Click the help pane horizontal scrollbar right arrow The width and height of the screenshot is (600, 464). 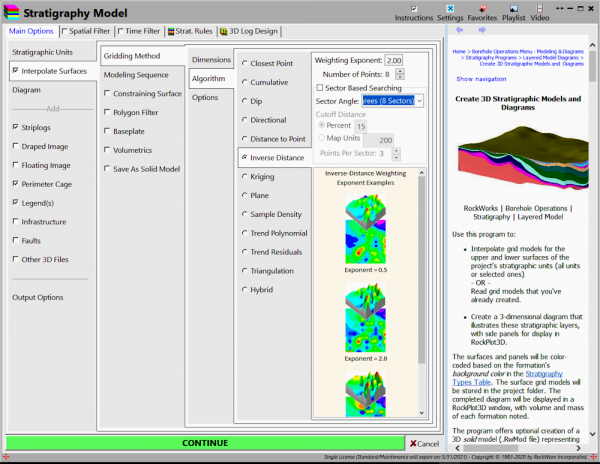pos(578,448)
